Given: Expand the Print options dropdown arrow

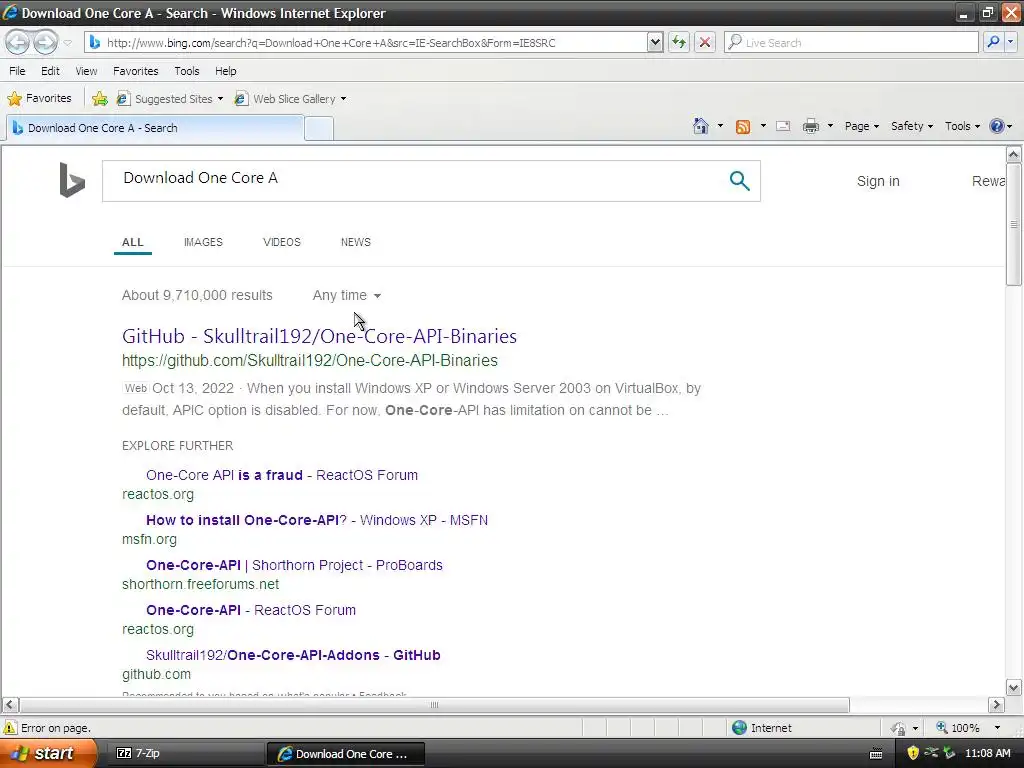Looking at the screenshot, I should click(x=830, y=126).
